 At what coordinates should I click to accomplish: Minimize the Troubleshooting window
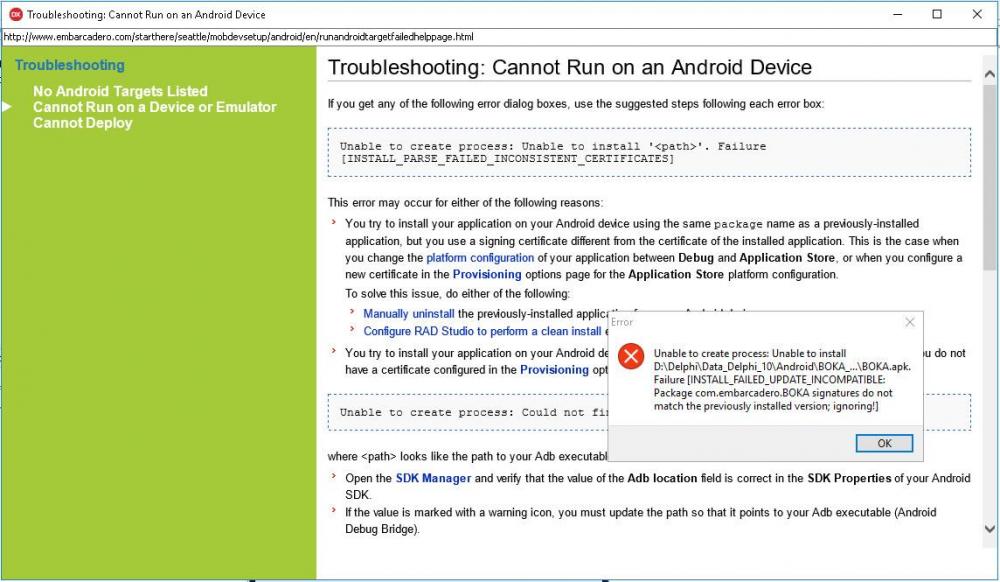point(898,14)
